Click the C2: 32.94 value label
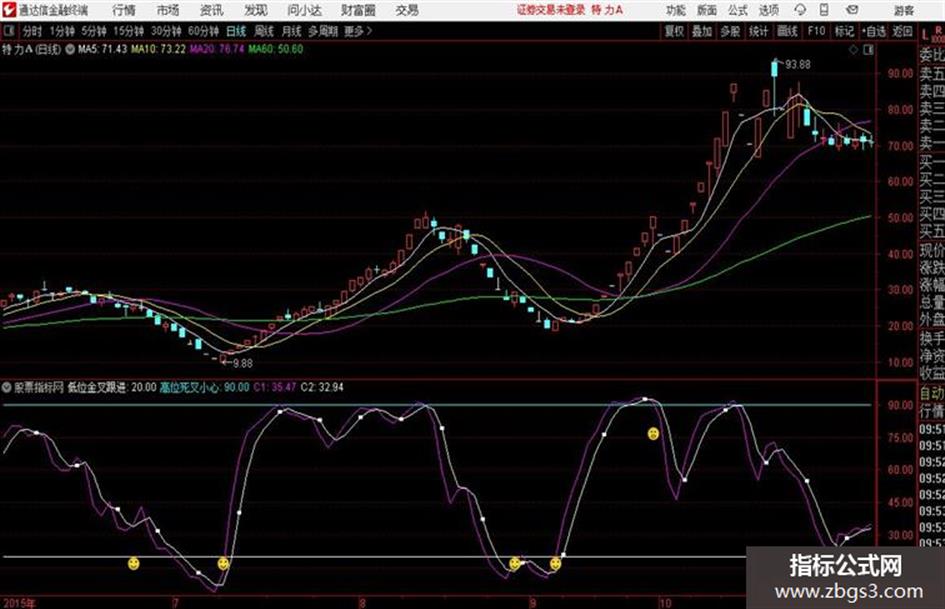Screen dimensions: 945x609 tap(322, 387)
